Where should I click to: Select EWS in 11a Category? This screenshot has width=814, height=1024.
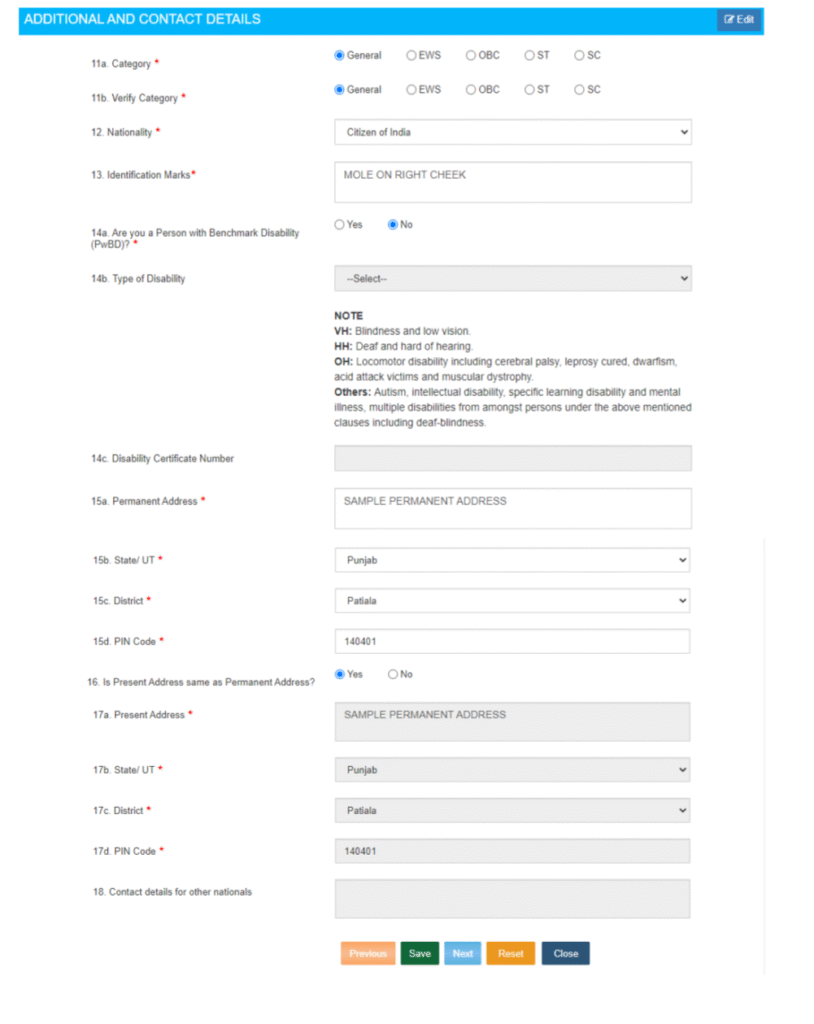[412, 56]
